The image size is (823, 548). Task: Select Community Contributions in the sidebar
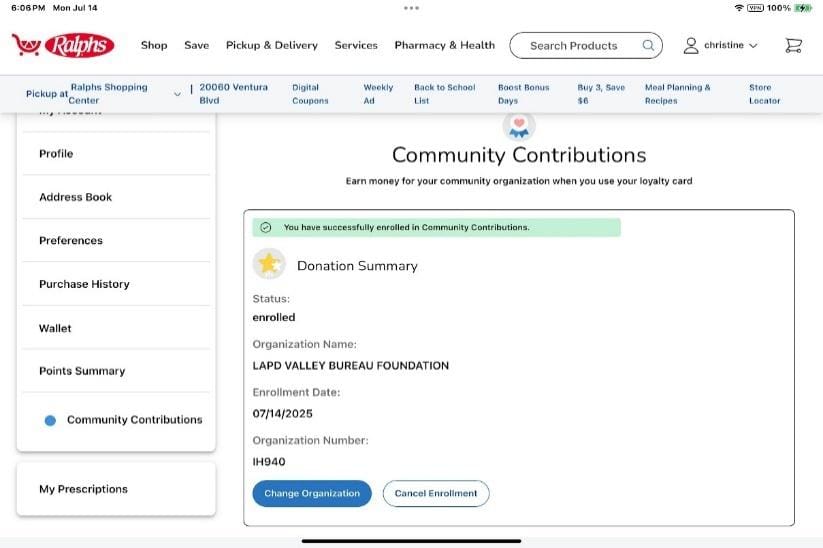116,420
